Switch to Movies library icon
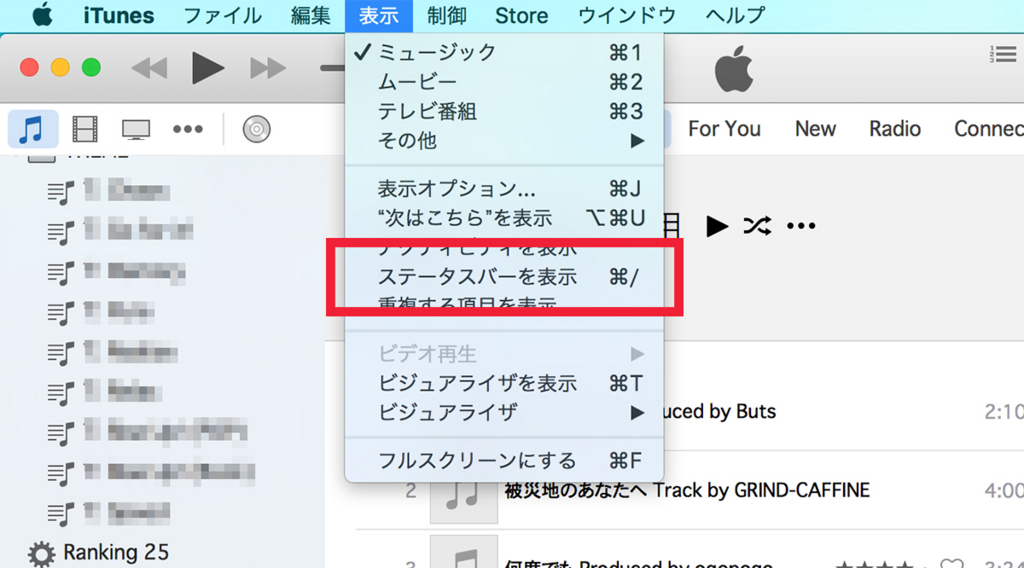 85,129
